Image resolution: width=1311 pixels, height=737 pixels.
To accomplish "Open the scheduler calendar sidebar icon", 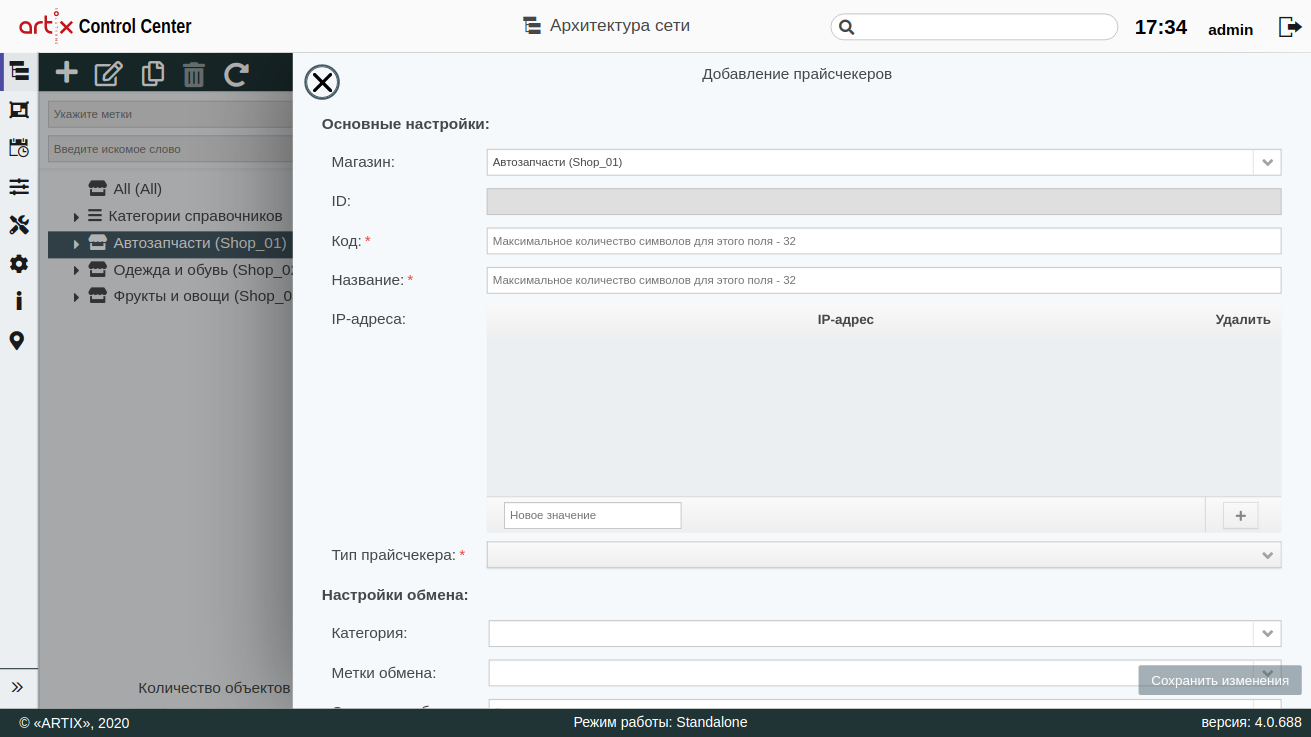I will (19, 148).
